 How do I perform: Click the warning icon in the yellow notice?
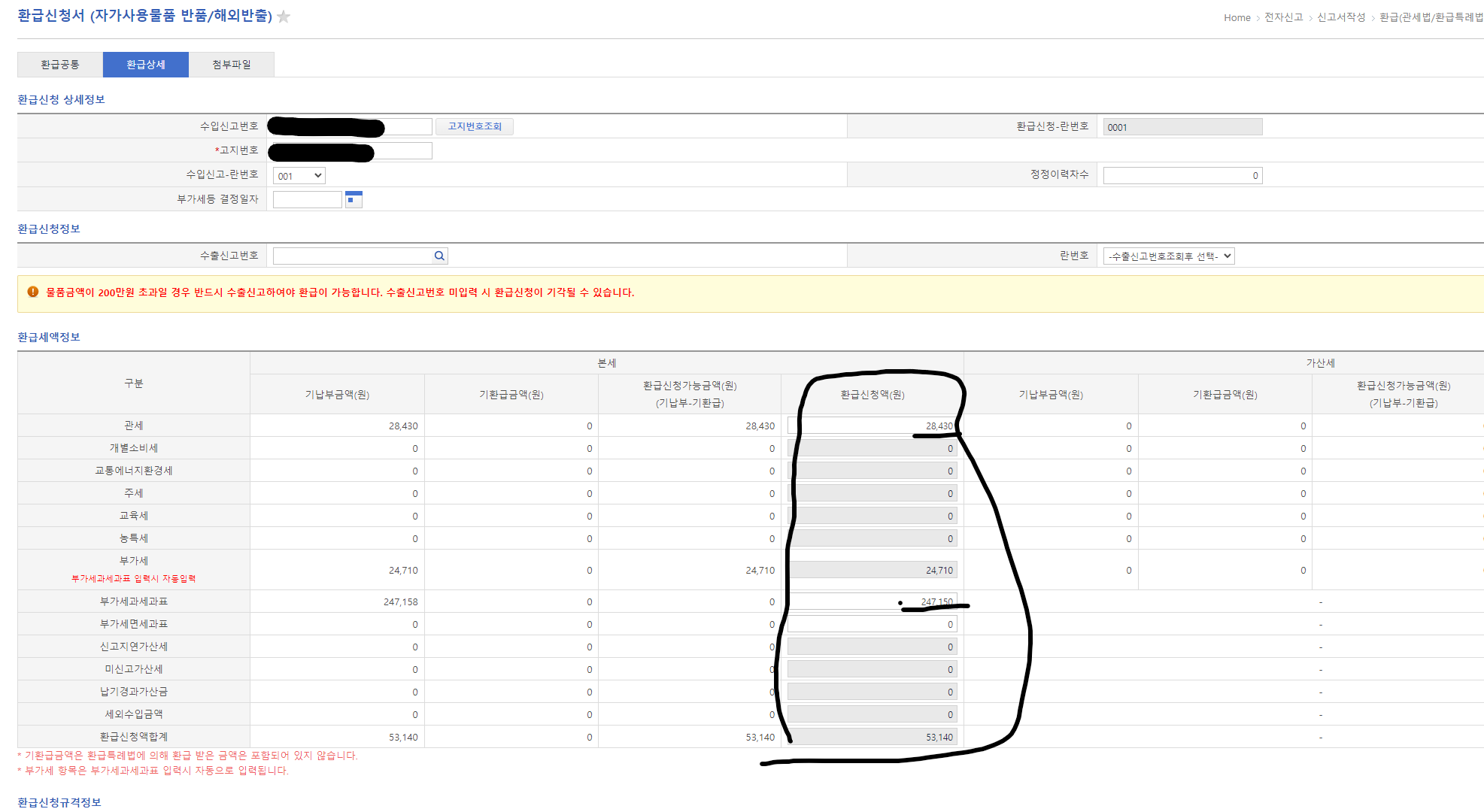tap(33, 292)
